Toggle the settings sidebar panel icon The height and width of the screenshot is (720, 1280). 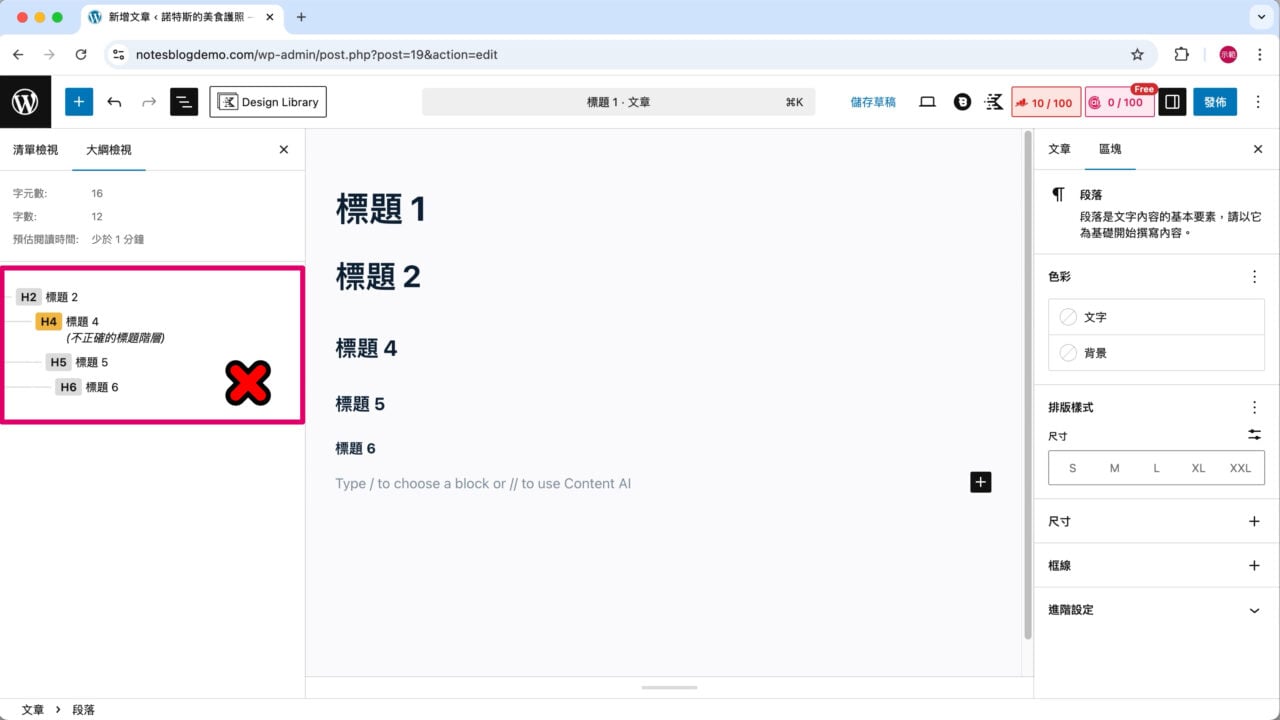coord(1171,101)
